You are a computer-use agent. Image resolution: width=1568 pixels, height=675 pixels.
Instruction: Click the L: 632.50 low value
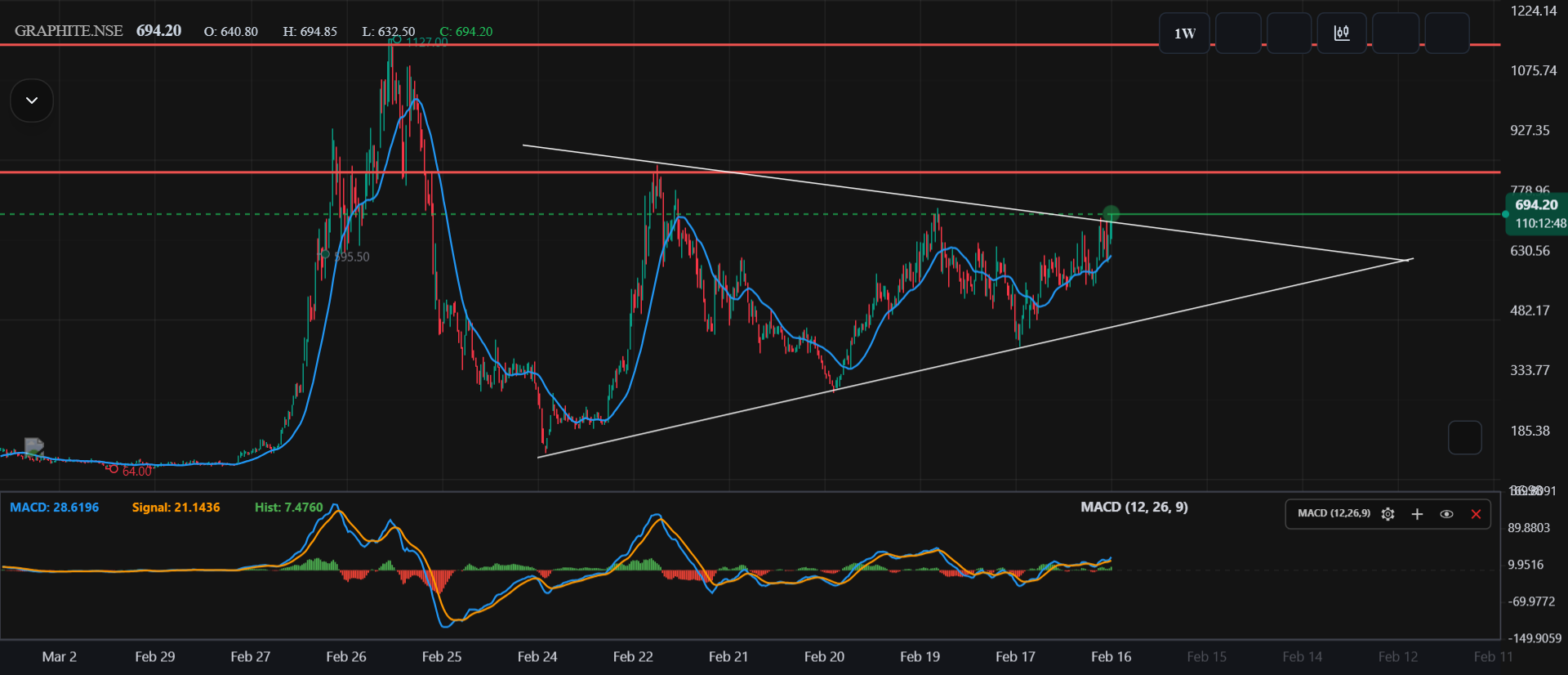(388, 32)
